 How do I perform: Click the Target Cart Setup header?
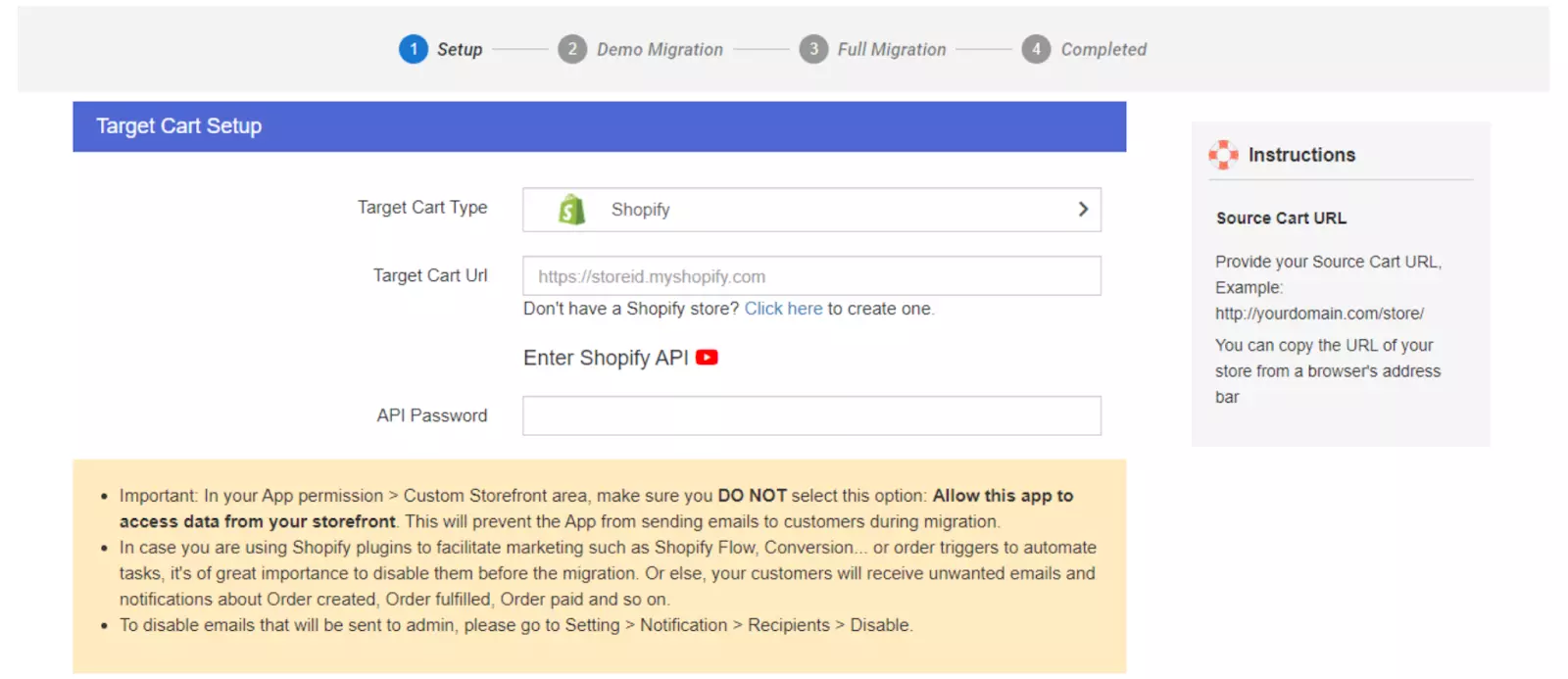(600, 126)
